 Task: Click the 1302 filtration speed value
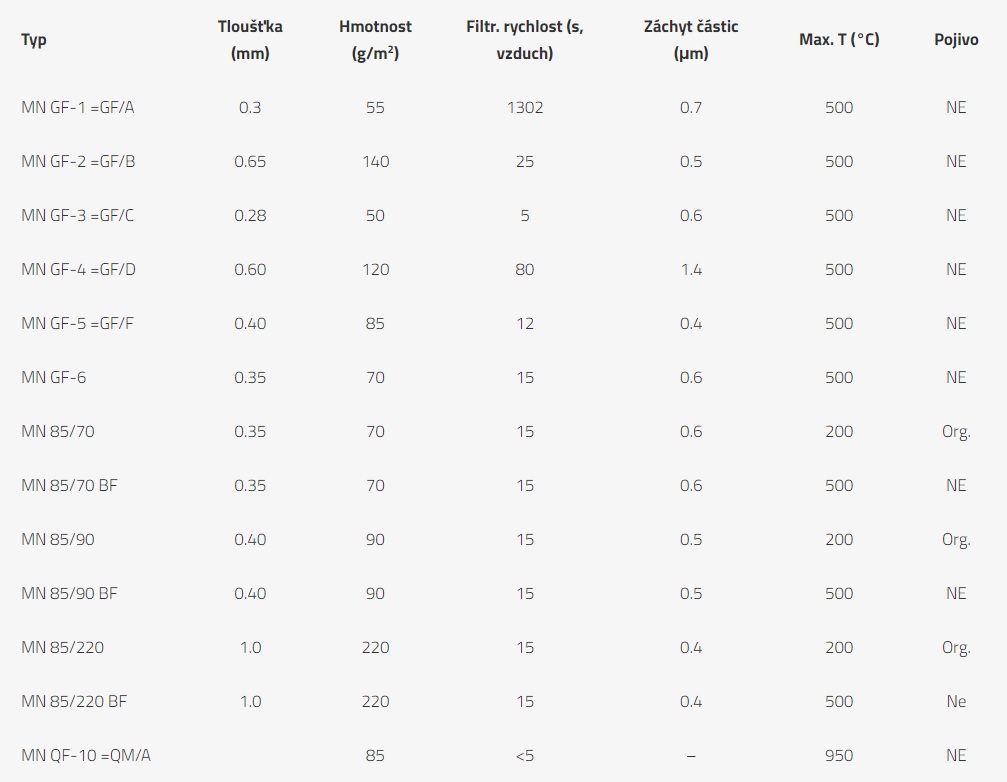525,107
